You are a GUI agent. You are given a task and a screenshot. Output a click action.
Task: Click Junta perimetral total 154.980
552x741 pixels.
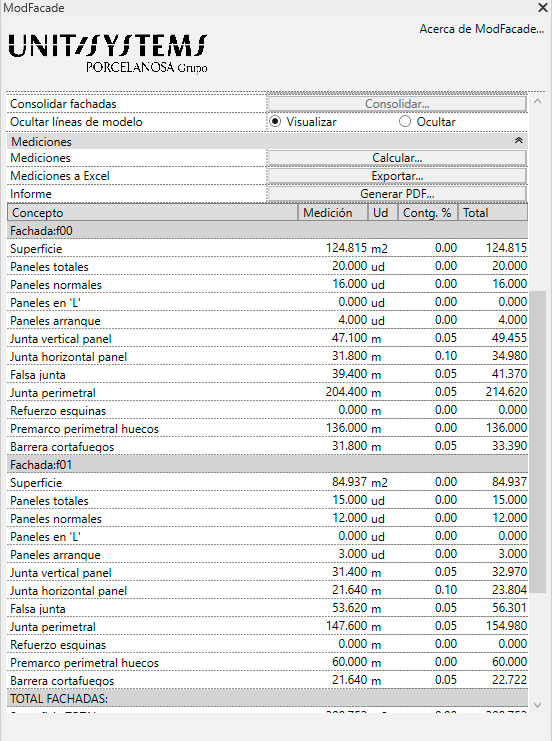coord(506,626)
